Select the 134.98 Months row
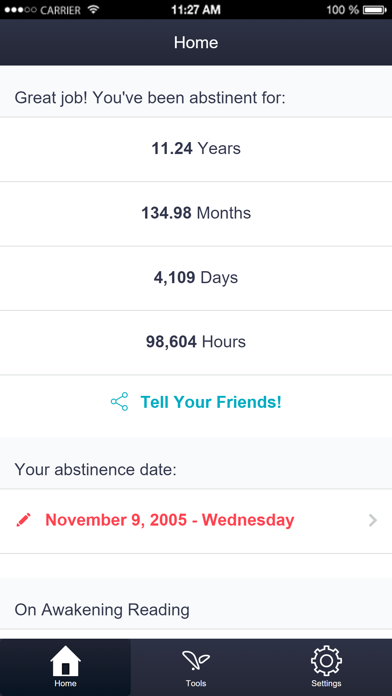Viewport: 392px width, 696px height. (196, 214)
